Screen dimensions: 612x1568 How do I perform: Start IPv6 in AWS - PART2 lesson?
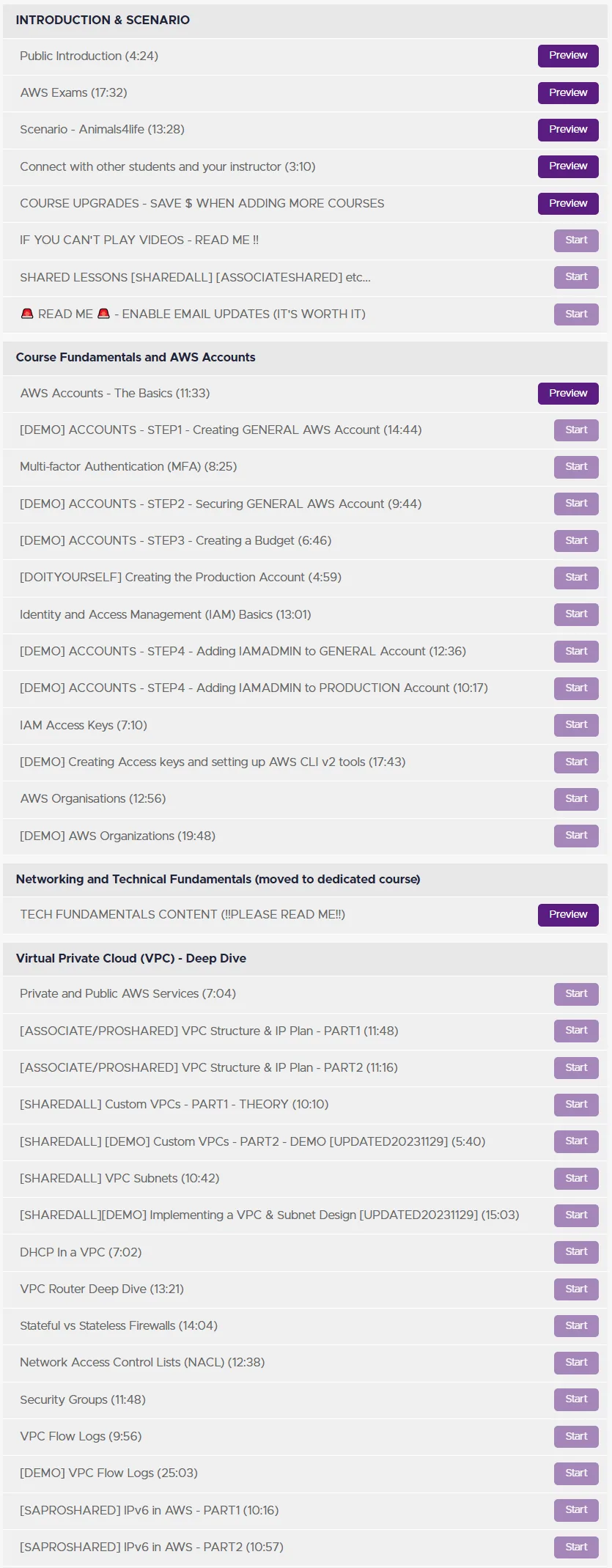pyautogui.click(x=576, y=1547)
